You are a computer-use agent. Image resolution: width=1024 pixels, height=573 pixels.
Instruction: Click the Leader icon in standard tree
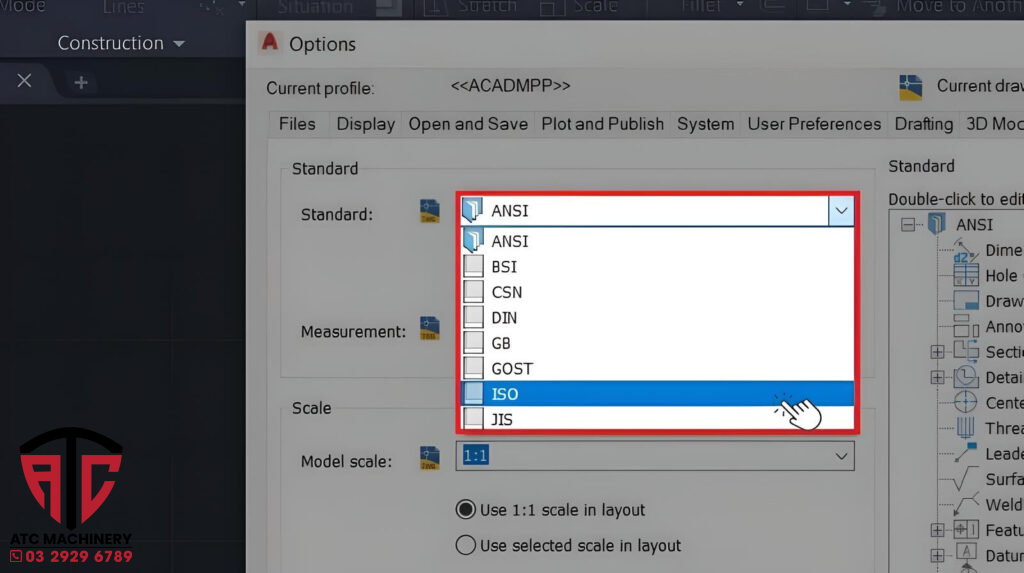(966, 453)
